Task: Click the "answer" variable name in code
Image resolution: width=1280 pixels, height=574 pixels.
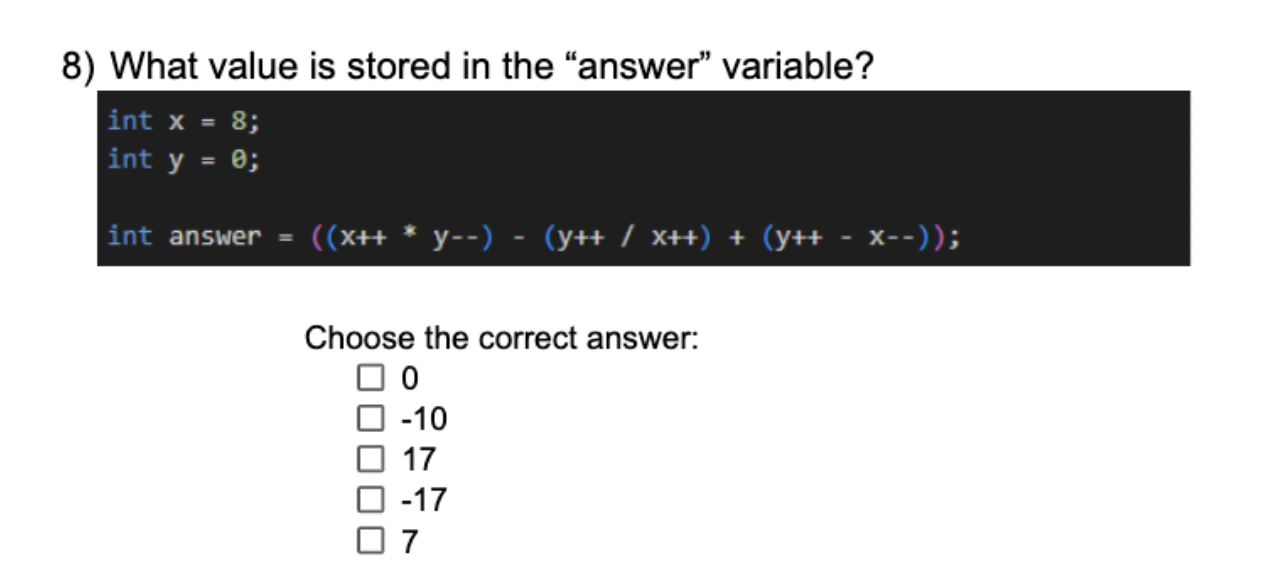Action: [x=215, y=238]
